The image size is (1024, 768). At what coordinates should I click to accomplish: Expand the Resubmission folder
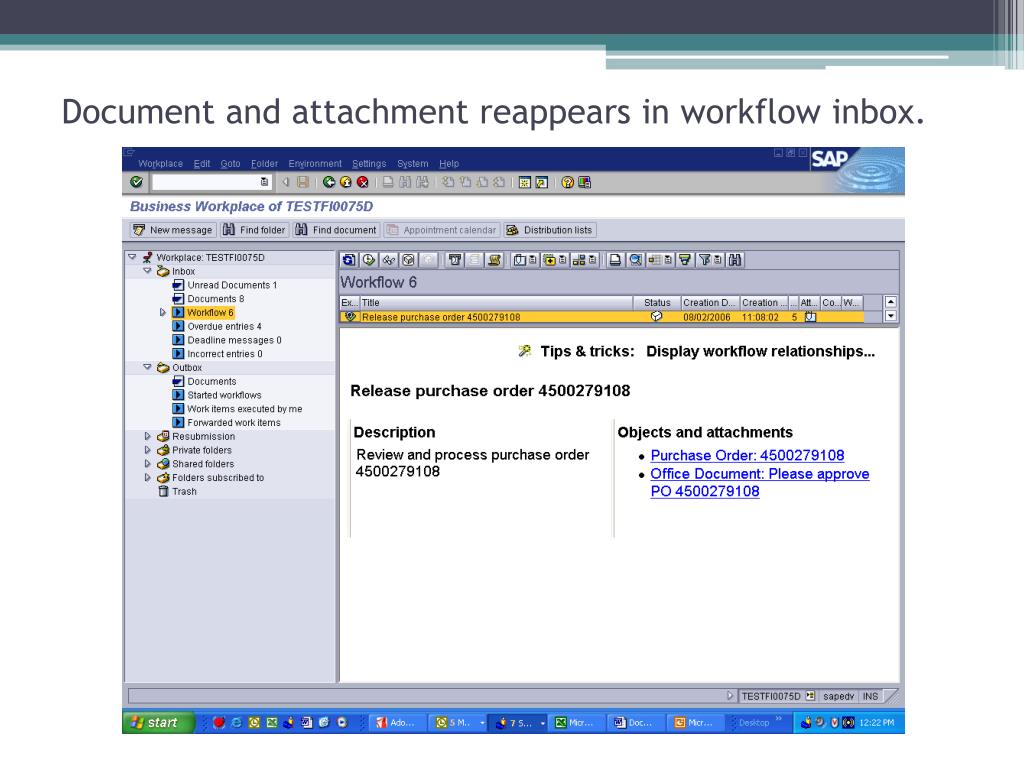pos(148,436)
